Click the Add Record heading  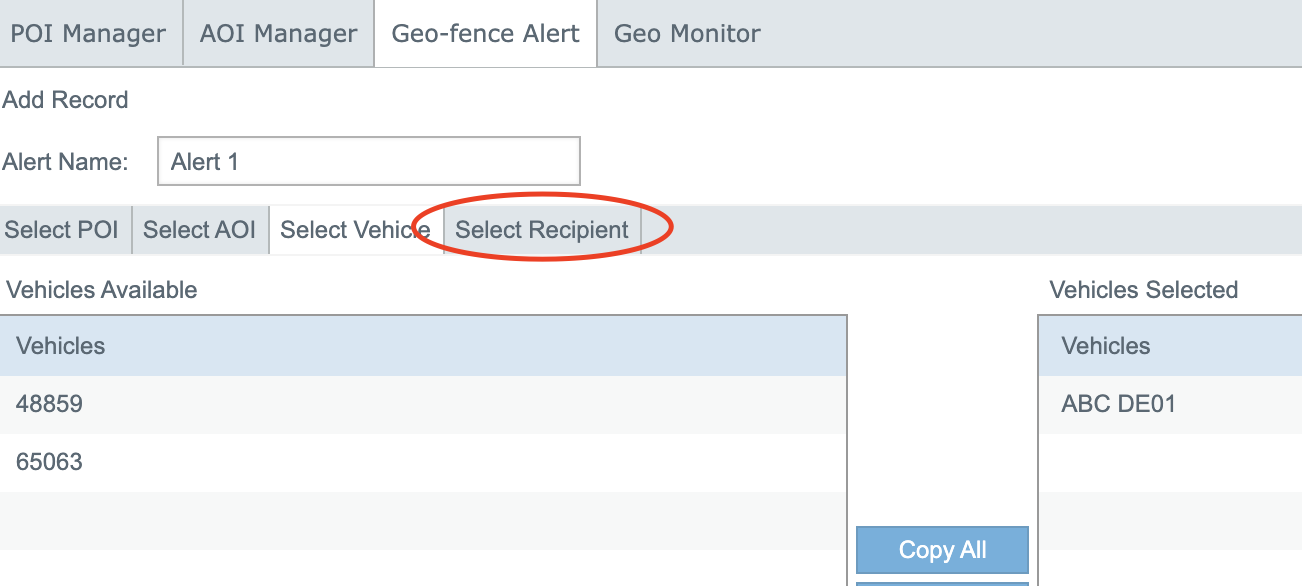[x=66, y=100]
